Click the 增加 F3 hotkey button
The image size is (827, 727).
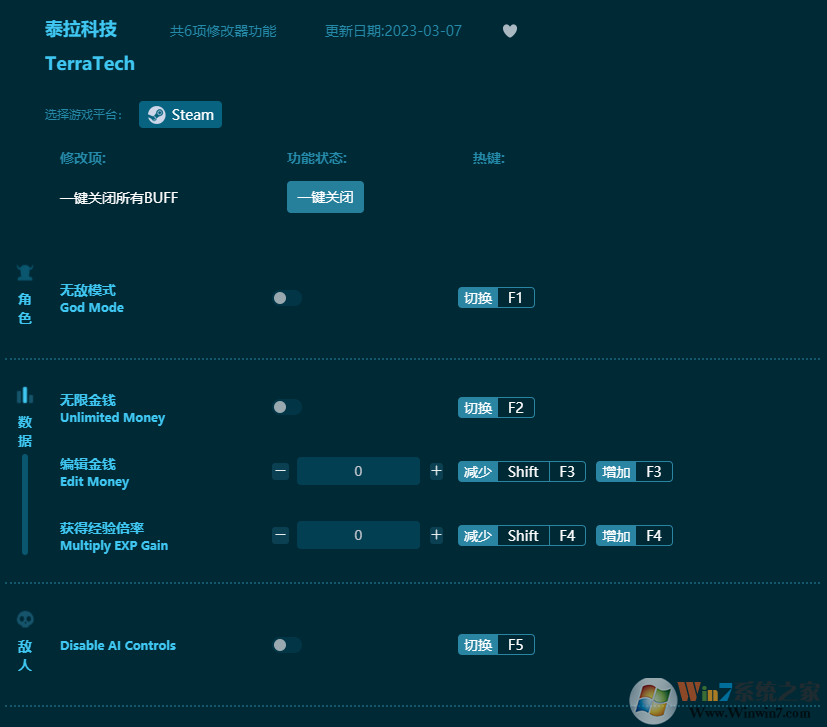coord(634,472)
